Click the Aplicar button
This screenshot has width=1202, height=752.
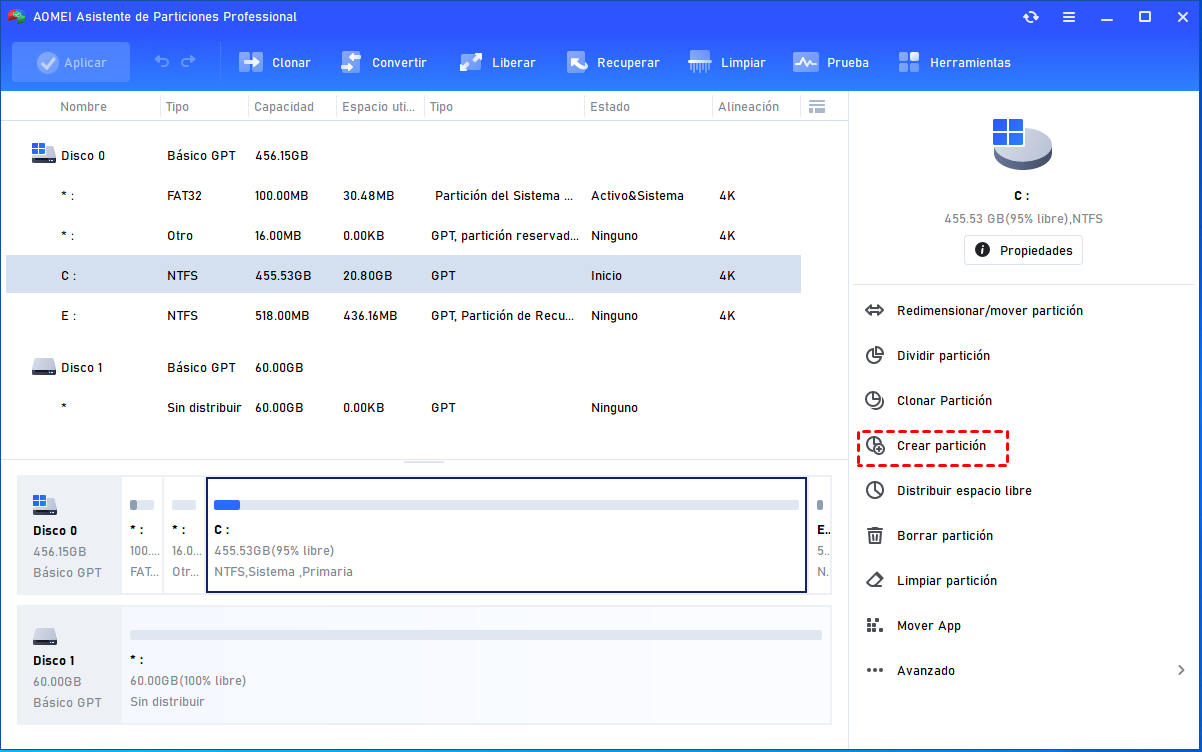71,62
